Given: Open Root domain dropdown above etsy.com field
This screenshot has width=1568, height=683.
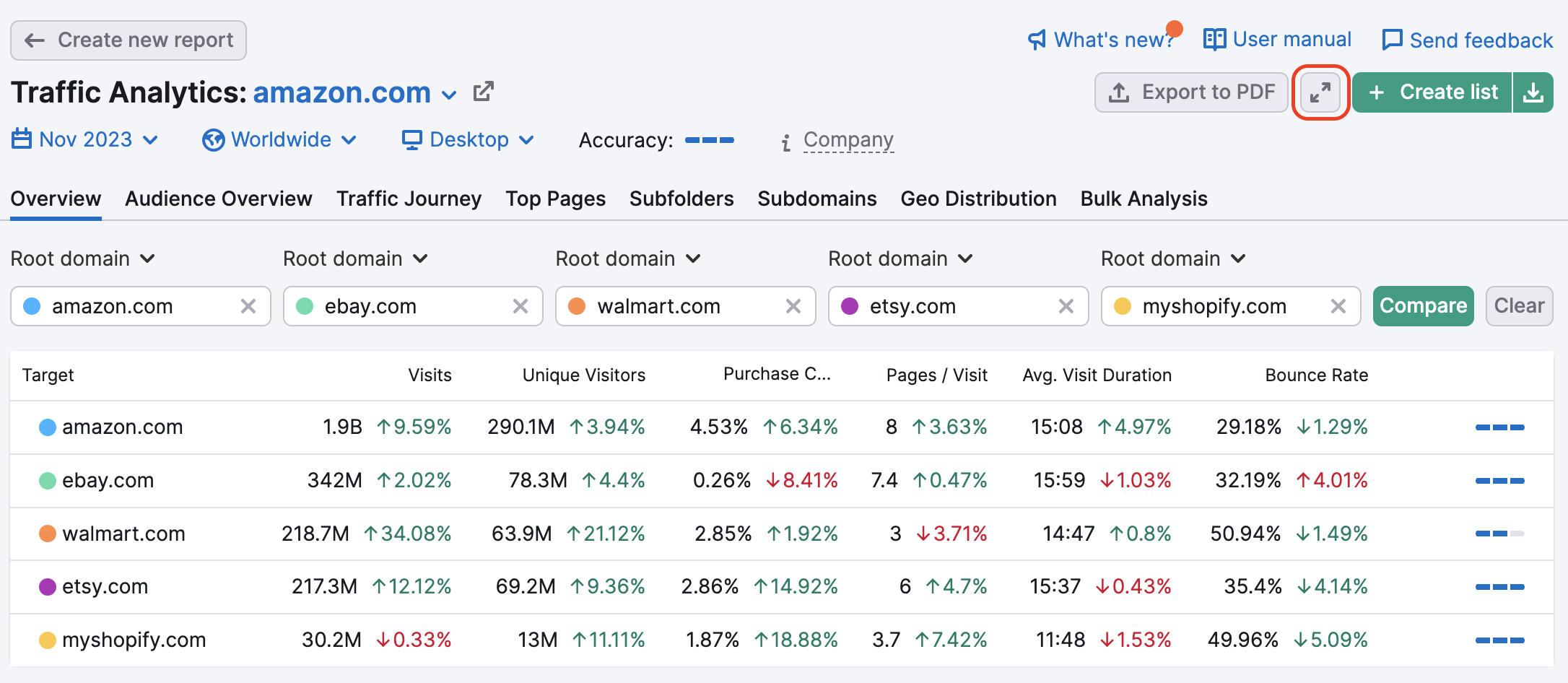Looking at the screenshot, I should point(901,258).
